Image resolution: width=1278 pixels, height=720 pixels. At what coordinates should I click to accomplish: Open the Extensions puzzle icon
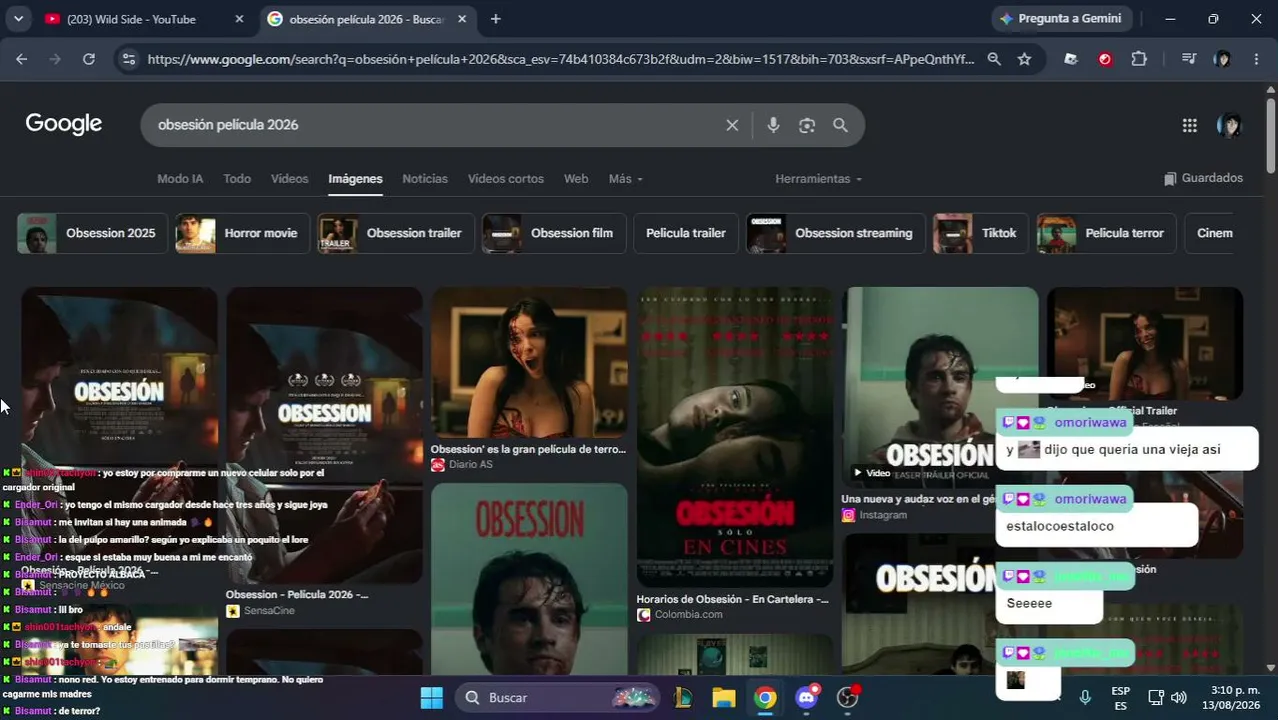pyautogui.click(x=1139, y=59)
